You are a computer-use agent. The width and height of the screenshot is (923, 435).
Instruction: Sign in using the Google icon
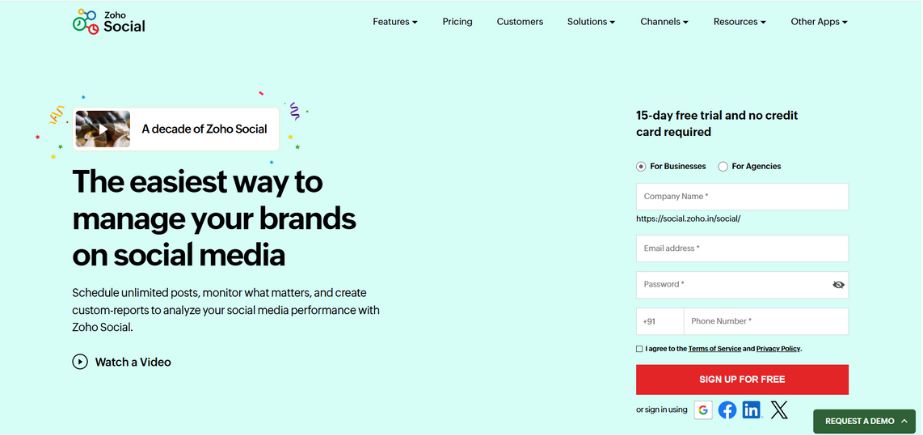703,409
